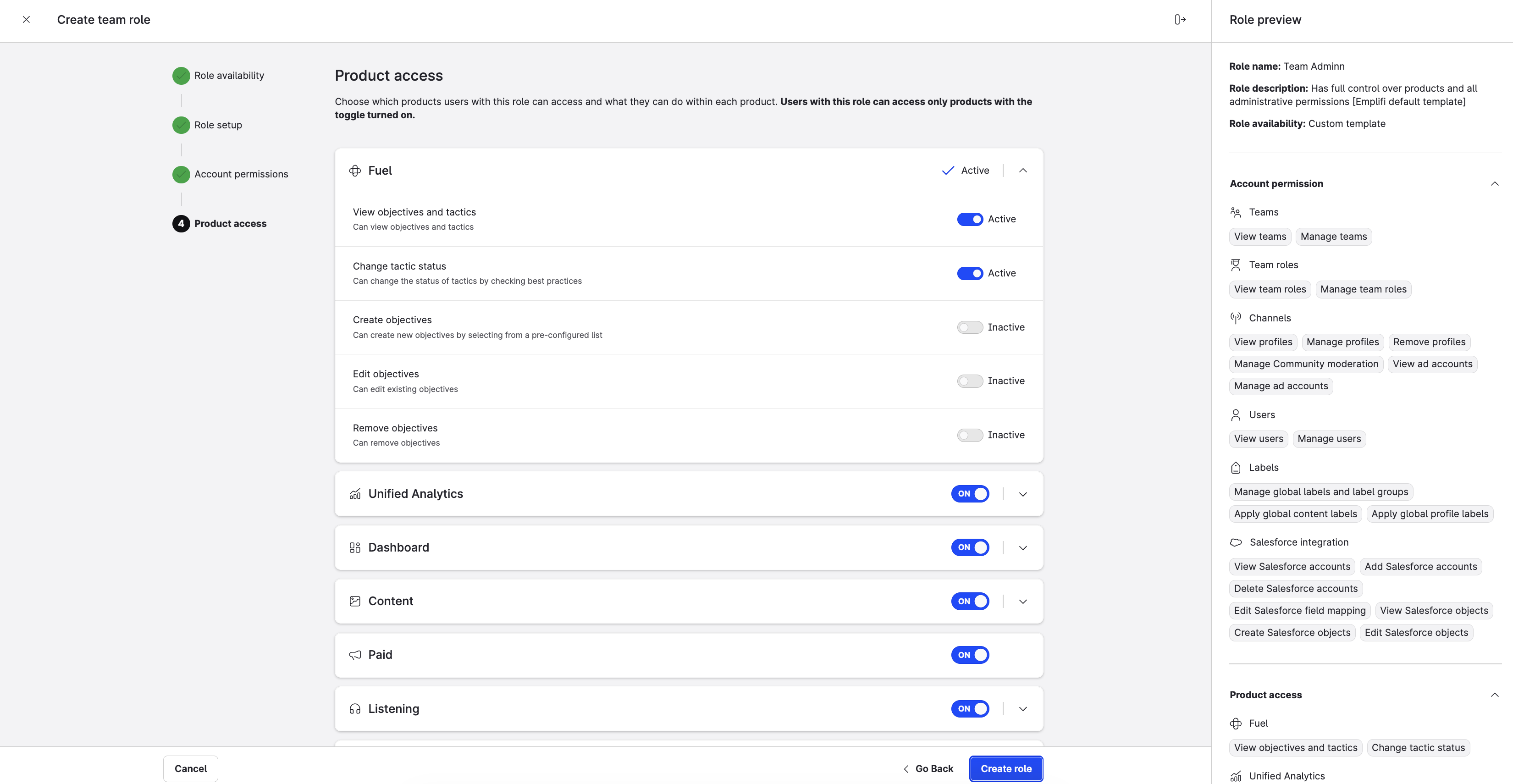
Task: Turn off Paid ON toggle
Action: click(970, 655)
